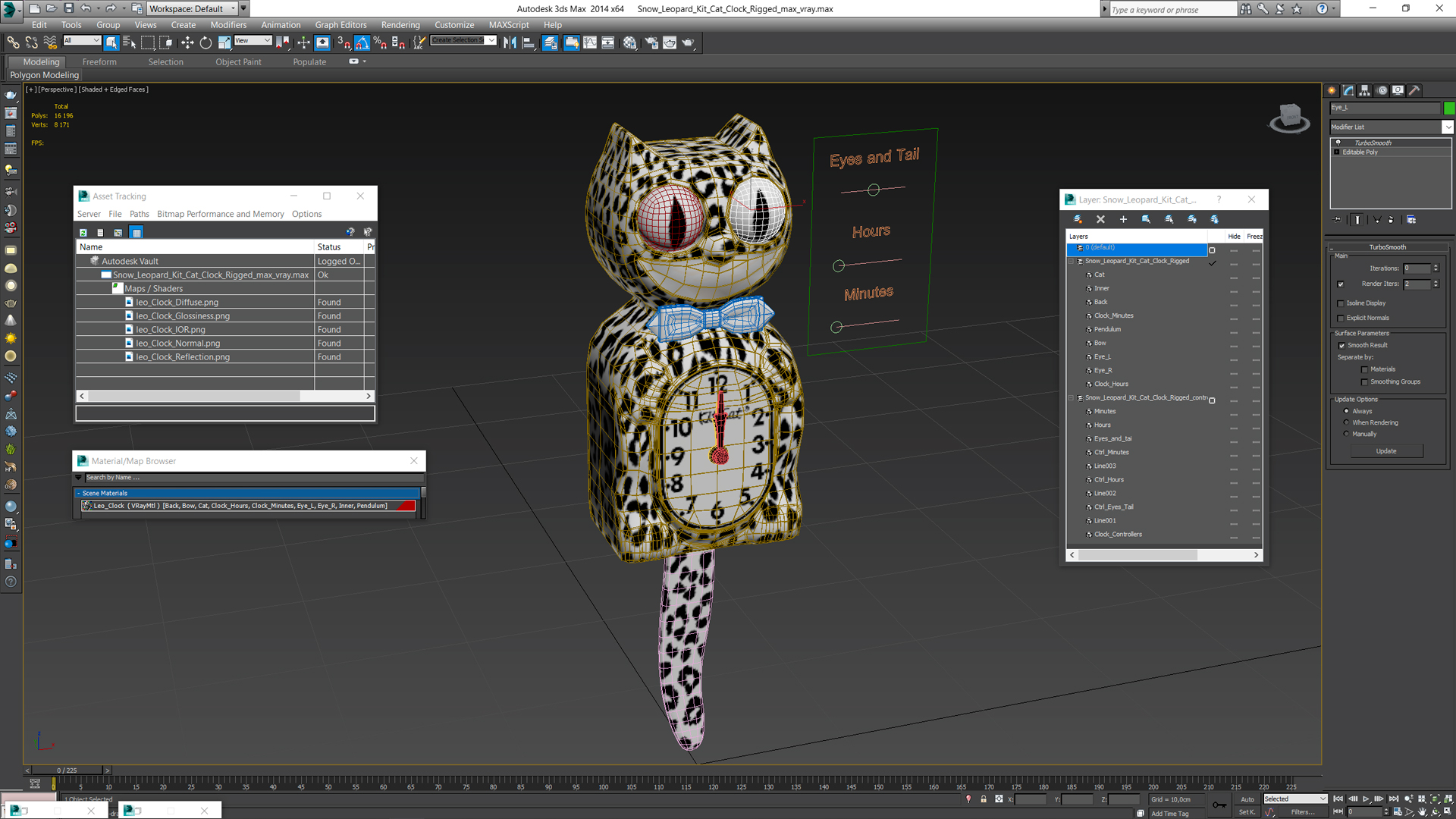Collapse the Rigged_controllers layer tree

click(x=1072, y=398)
